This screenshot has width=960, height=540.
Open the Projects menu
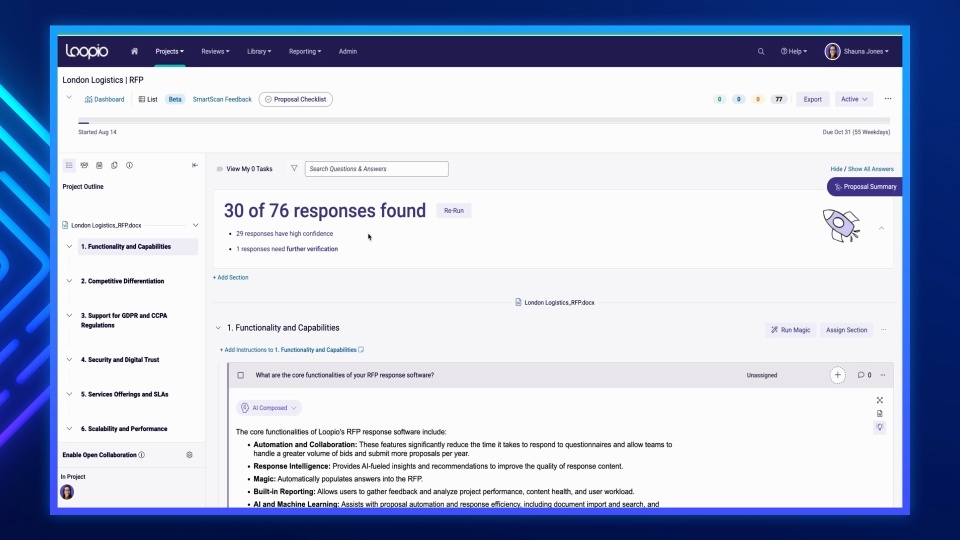(170, 51)
